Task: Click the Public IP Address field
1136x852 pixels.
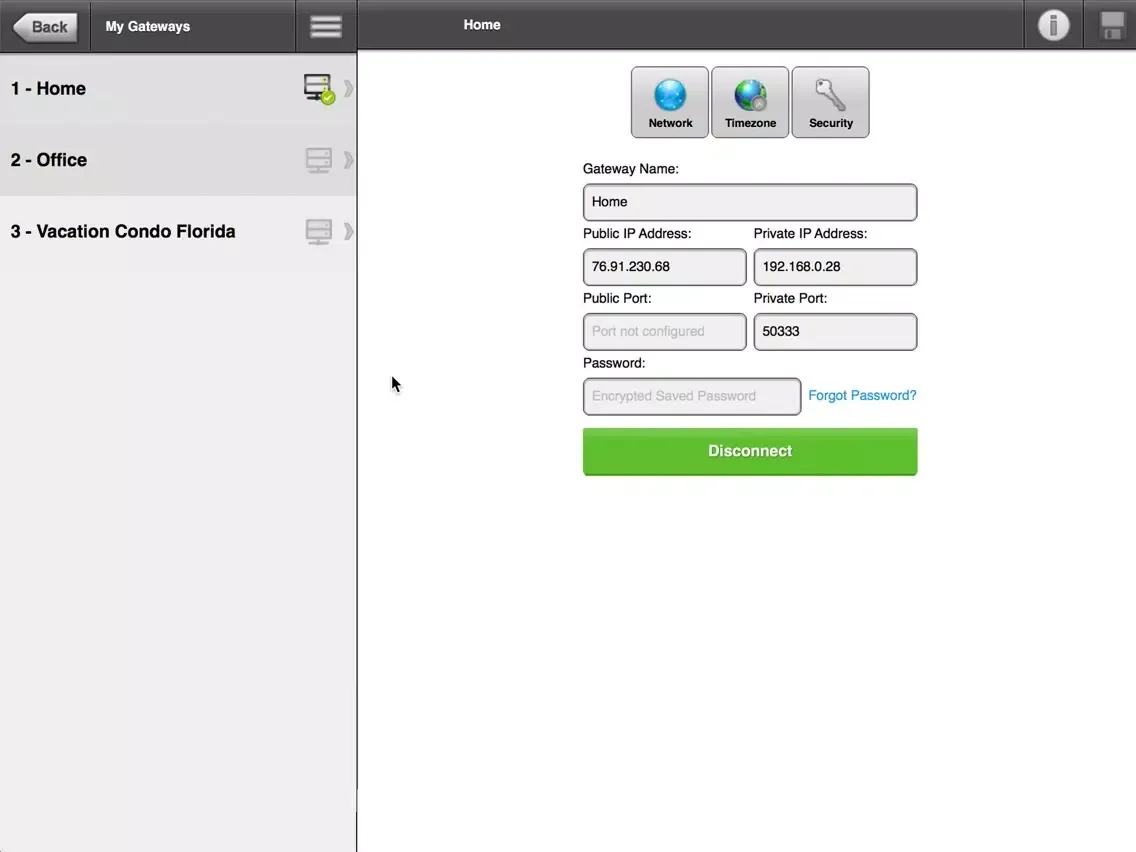Action: 664,267
